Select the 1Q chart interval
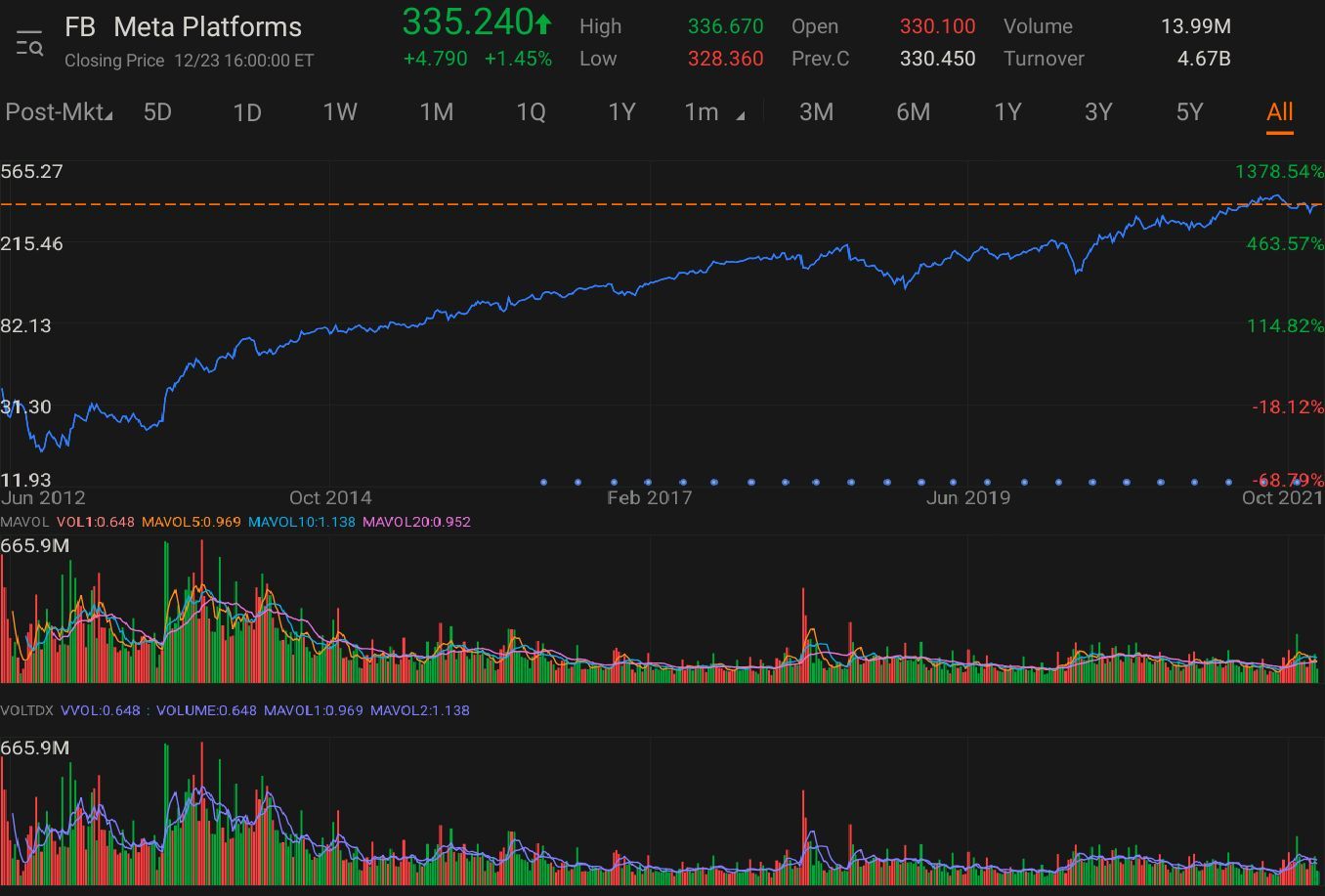The width and height of the screenshot is (1325, 896). click(x=531, y=112)
